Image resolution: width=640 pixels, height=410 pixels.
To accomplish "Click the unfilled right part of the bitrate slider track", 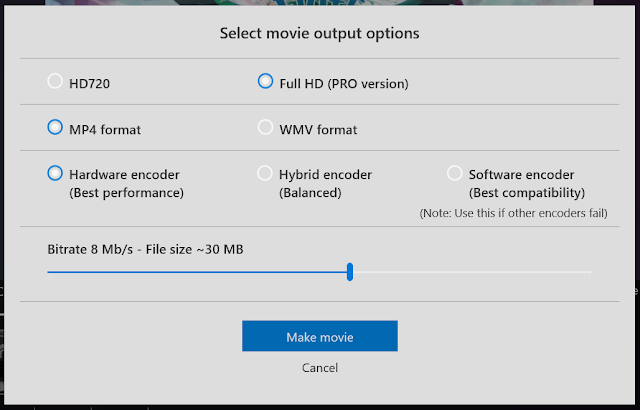I will (470, 271).
